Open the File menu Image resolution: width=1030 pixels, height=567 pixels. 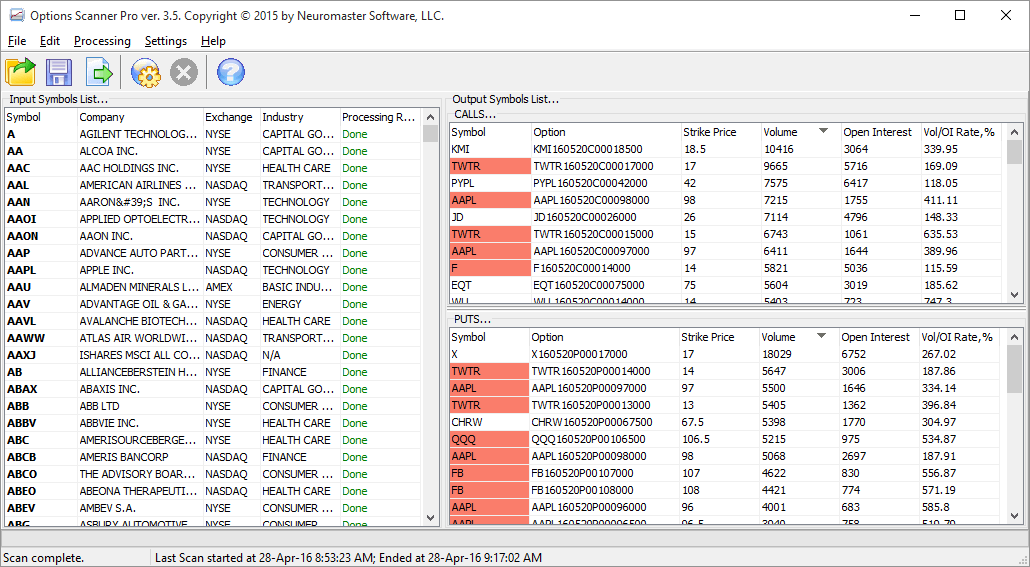(x=17, y=41)
